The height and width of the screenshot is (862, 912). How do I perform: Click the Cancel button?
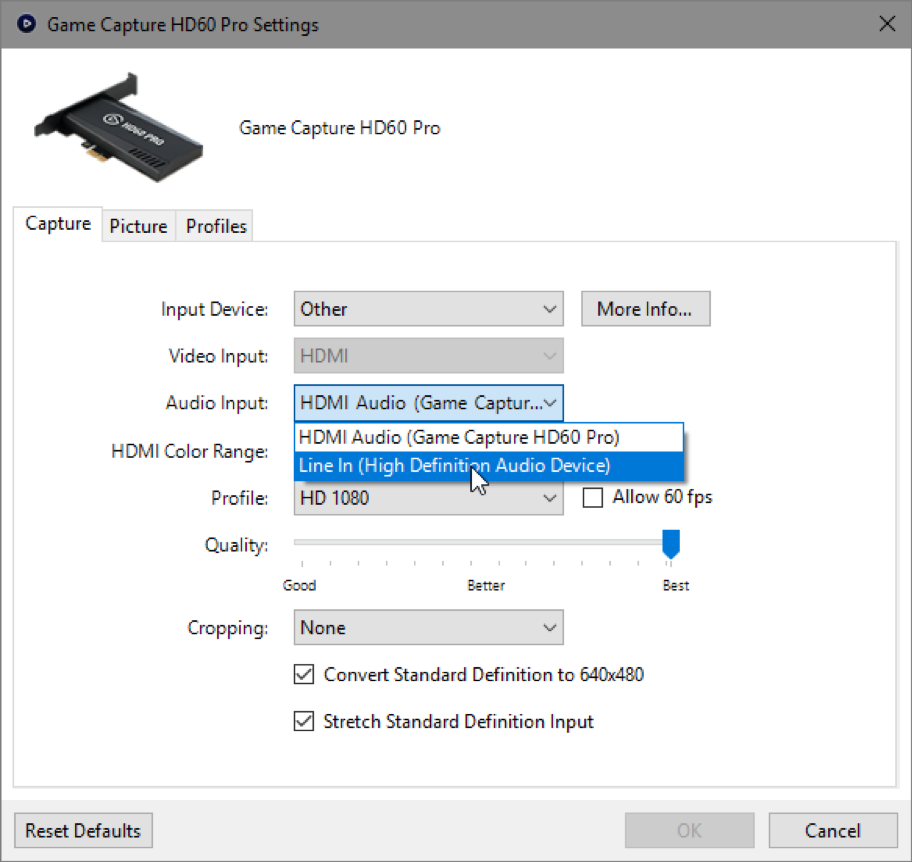[833, 830]
